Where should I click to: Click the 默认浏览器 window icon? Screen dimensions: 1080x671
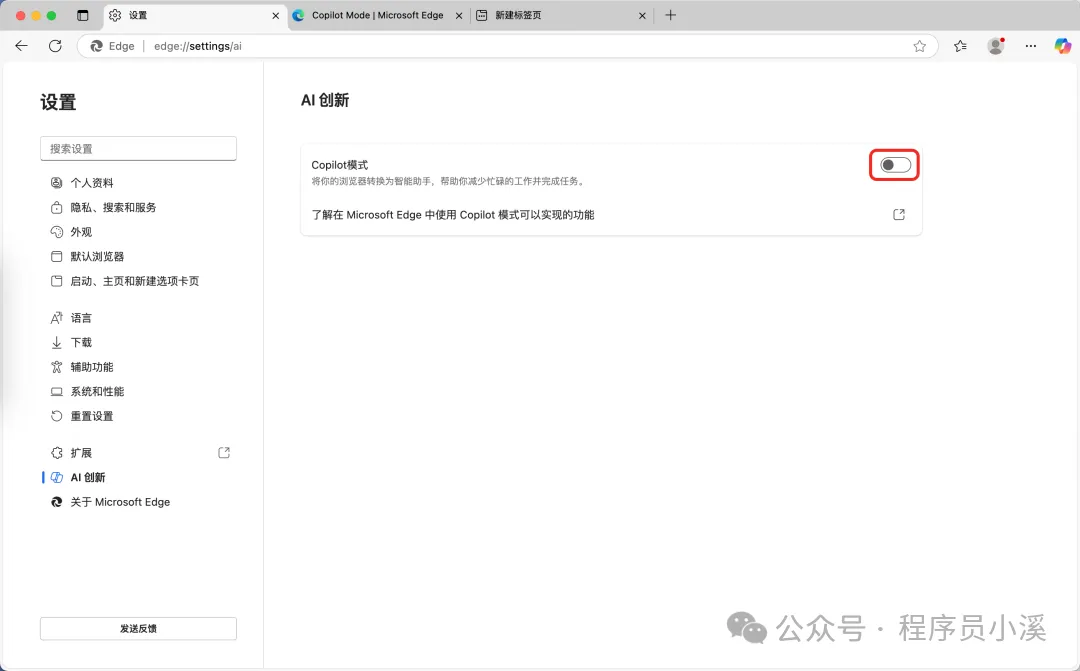coord(56,256)
